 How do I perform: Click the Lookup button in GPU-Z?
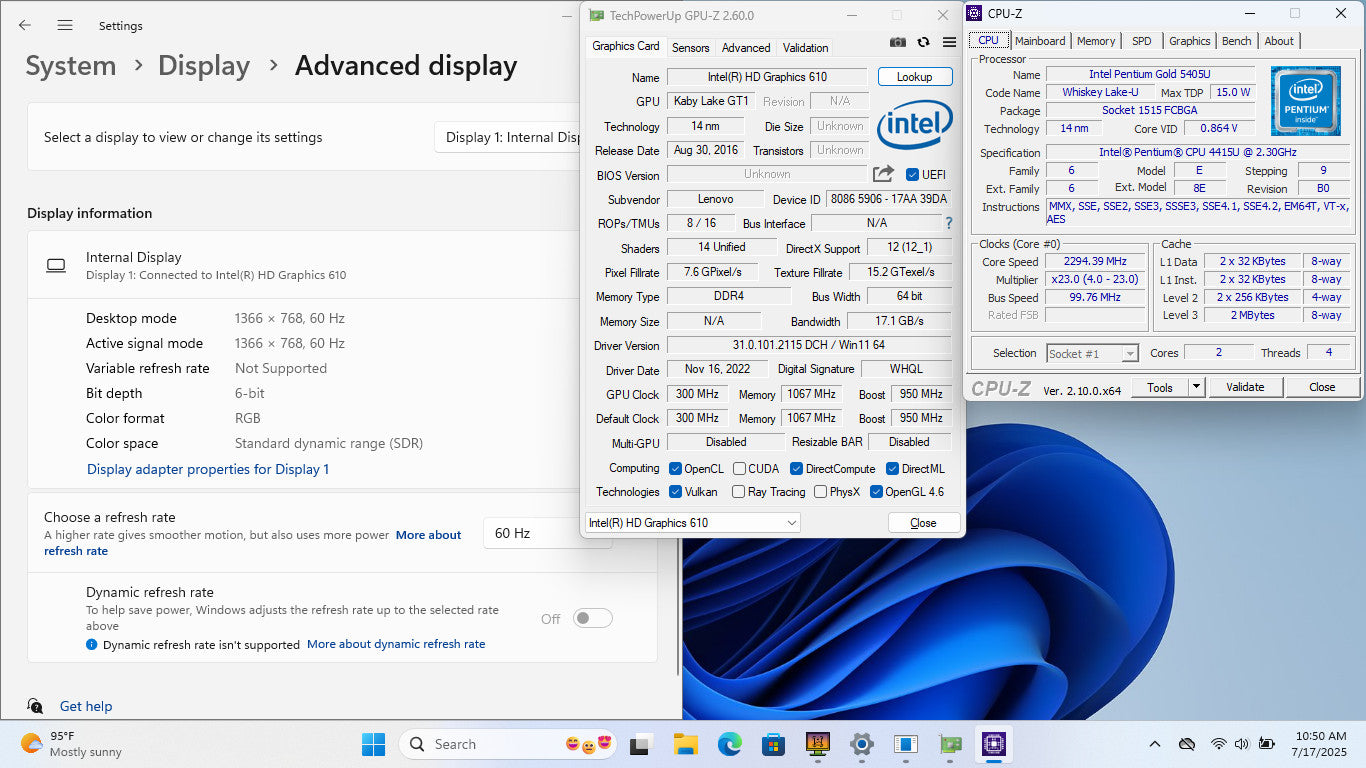pos(914,77)
